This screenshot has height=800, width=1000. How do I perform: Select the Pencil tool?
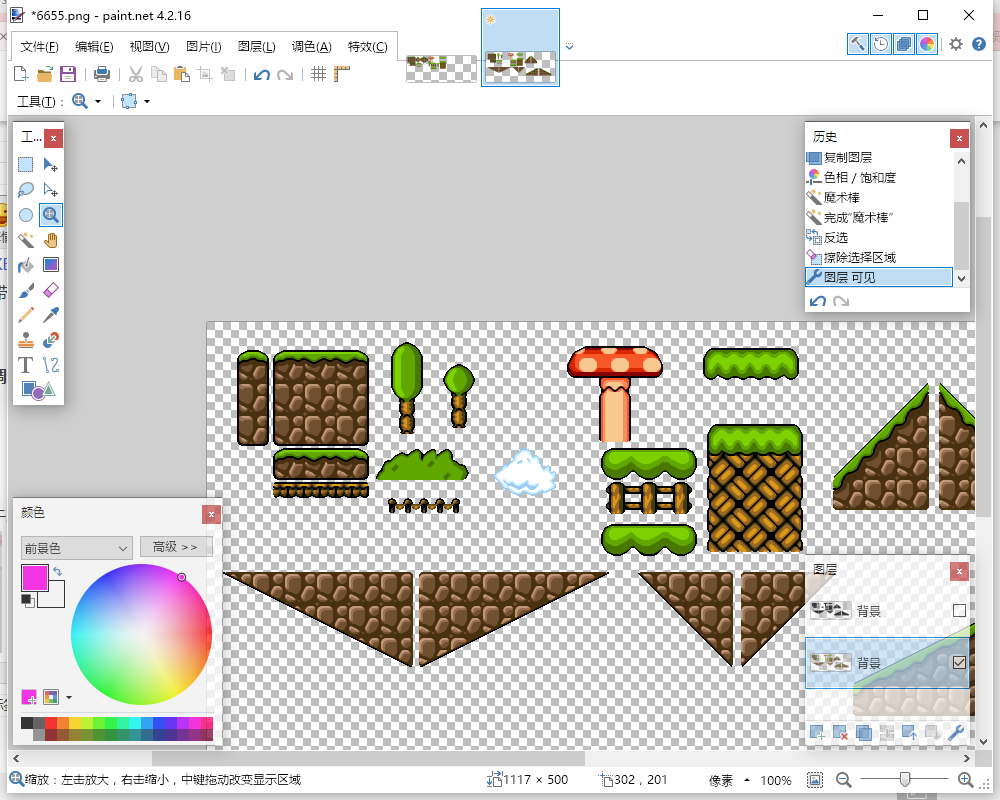[x=26, y=315]
